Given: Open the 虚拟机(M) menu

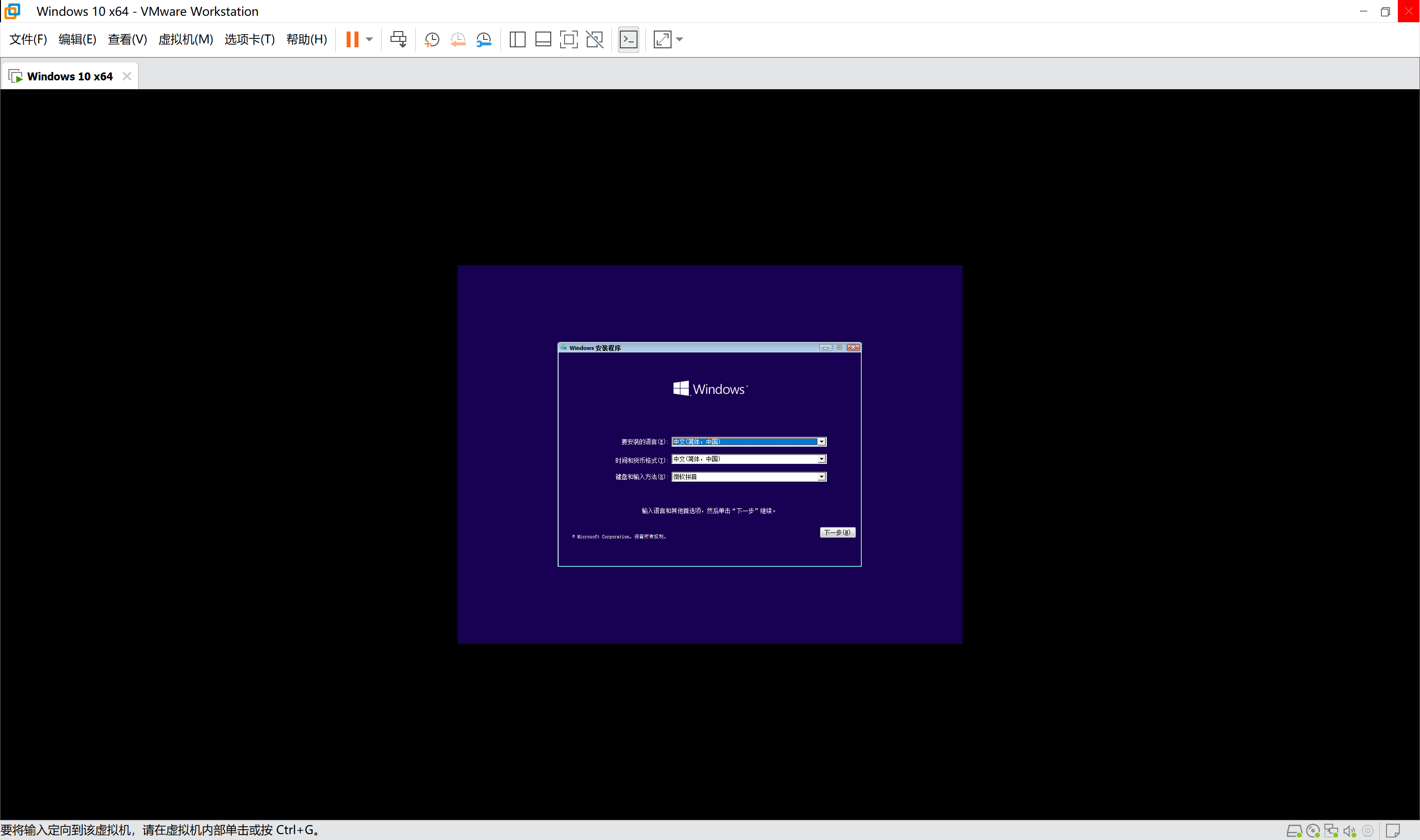Looking at the screenshot, I should pos(185,39).
